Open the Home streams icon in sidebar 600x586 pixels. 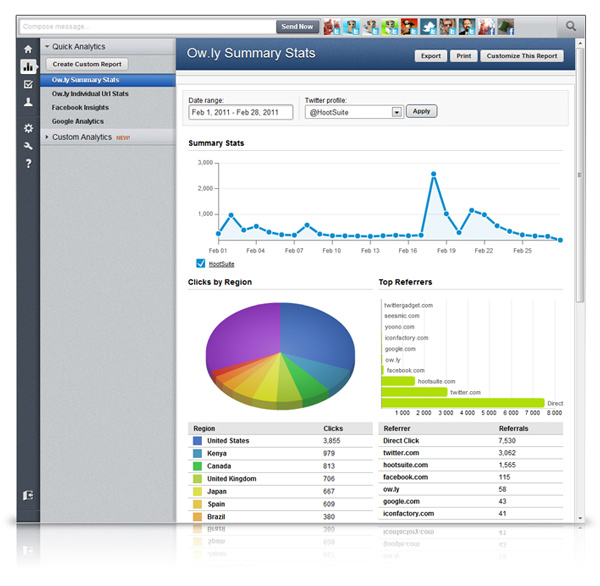coord(28,49)
